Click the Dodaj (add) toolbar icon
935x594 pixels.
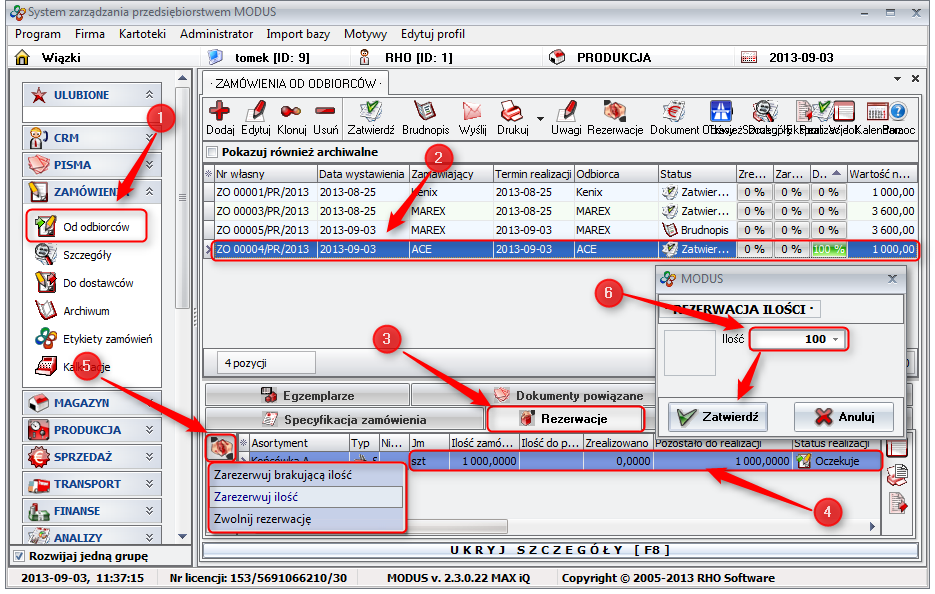[220, 112]
